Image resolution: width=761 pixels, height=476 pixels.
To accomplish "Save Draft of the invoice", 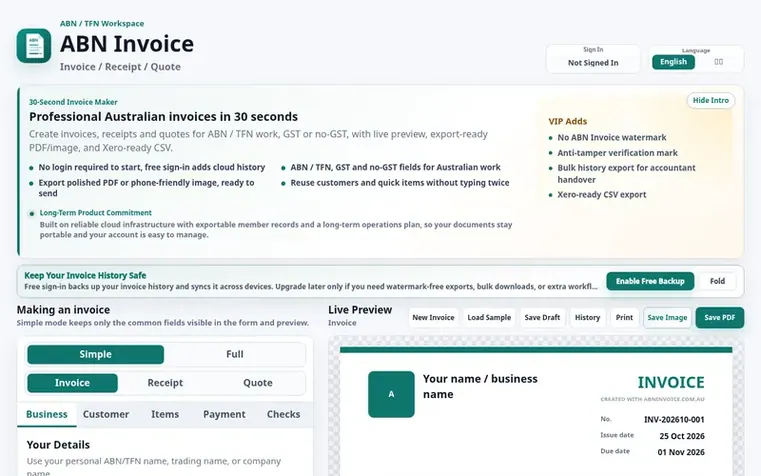I will click(x=542, y=317).
